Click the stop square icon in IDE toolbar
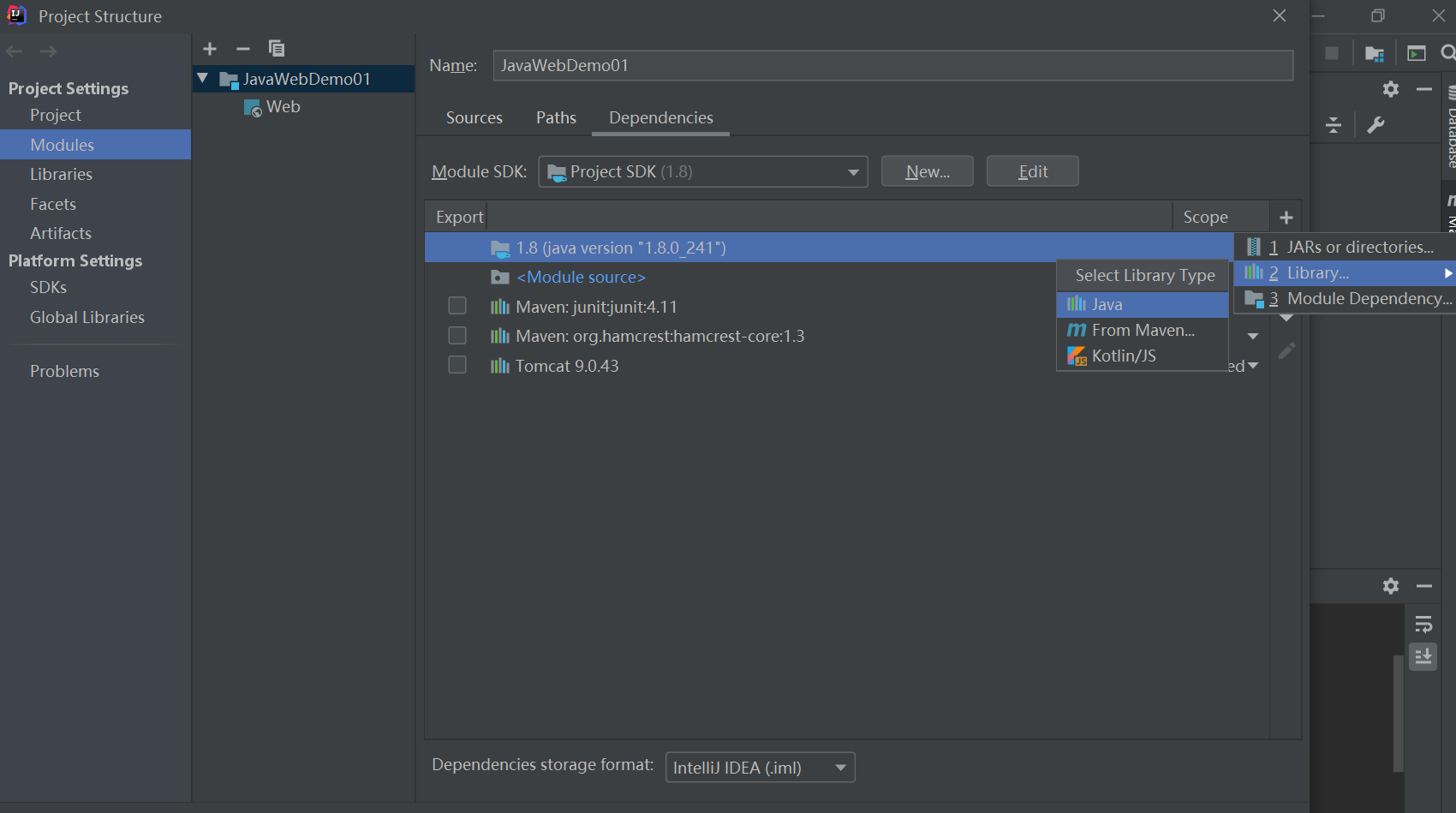The height and width of the screenshot is (813, 1456). pos(1332,53)
